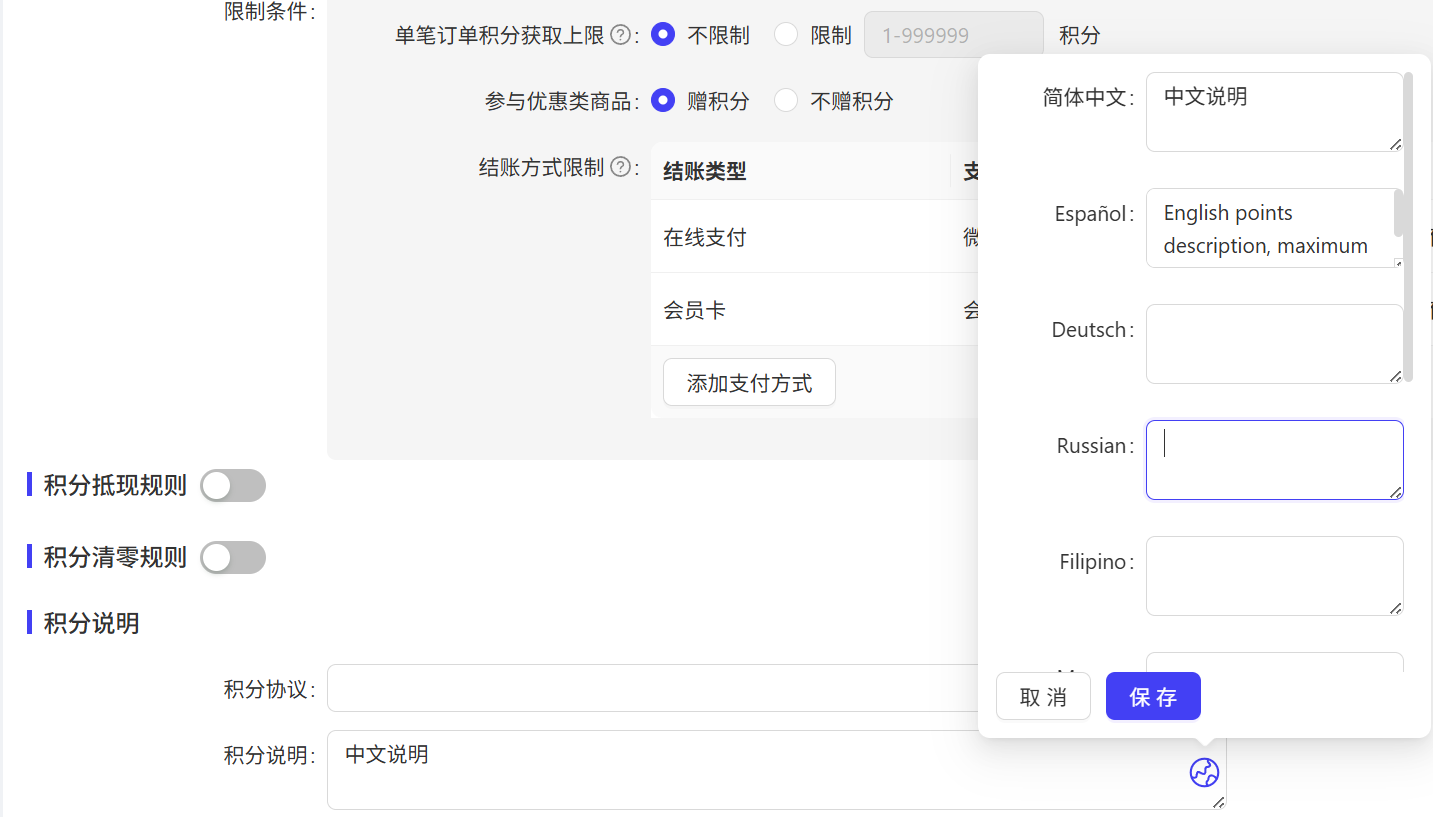Select the 限制 radio option

(786, 35)
